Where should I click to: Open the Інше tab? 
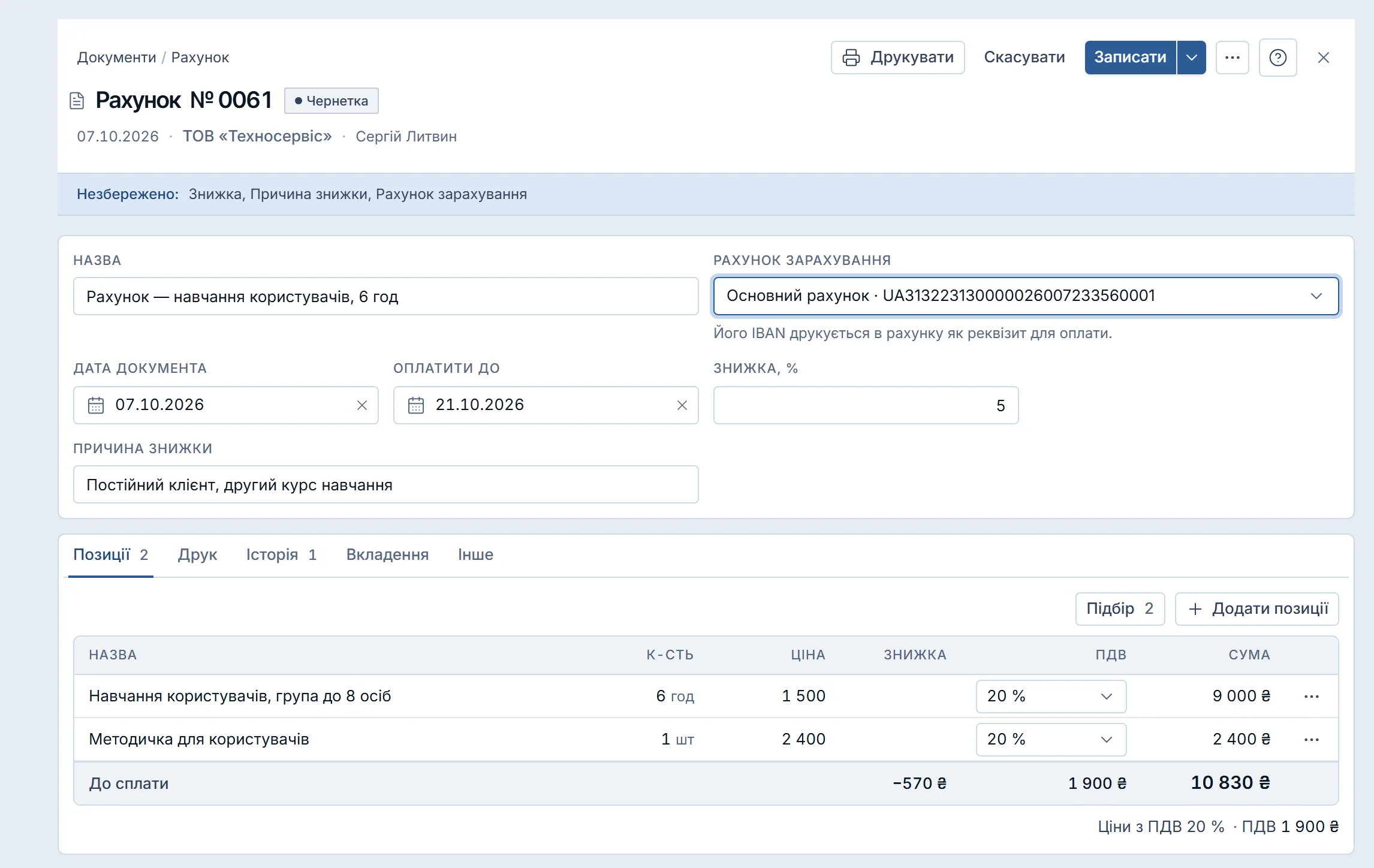(475, 555)
